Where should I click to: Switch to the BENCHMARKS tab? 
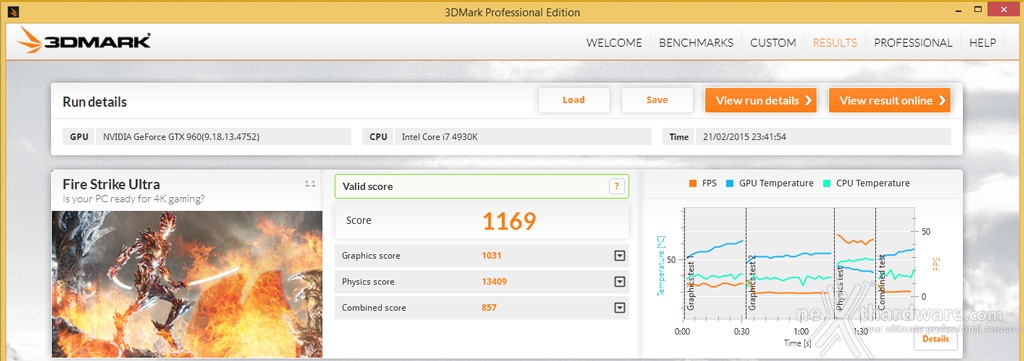pos(696,43)
